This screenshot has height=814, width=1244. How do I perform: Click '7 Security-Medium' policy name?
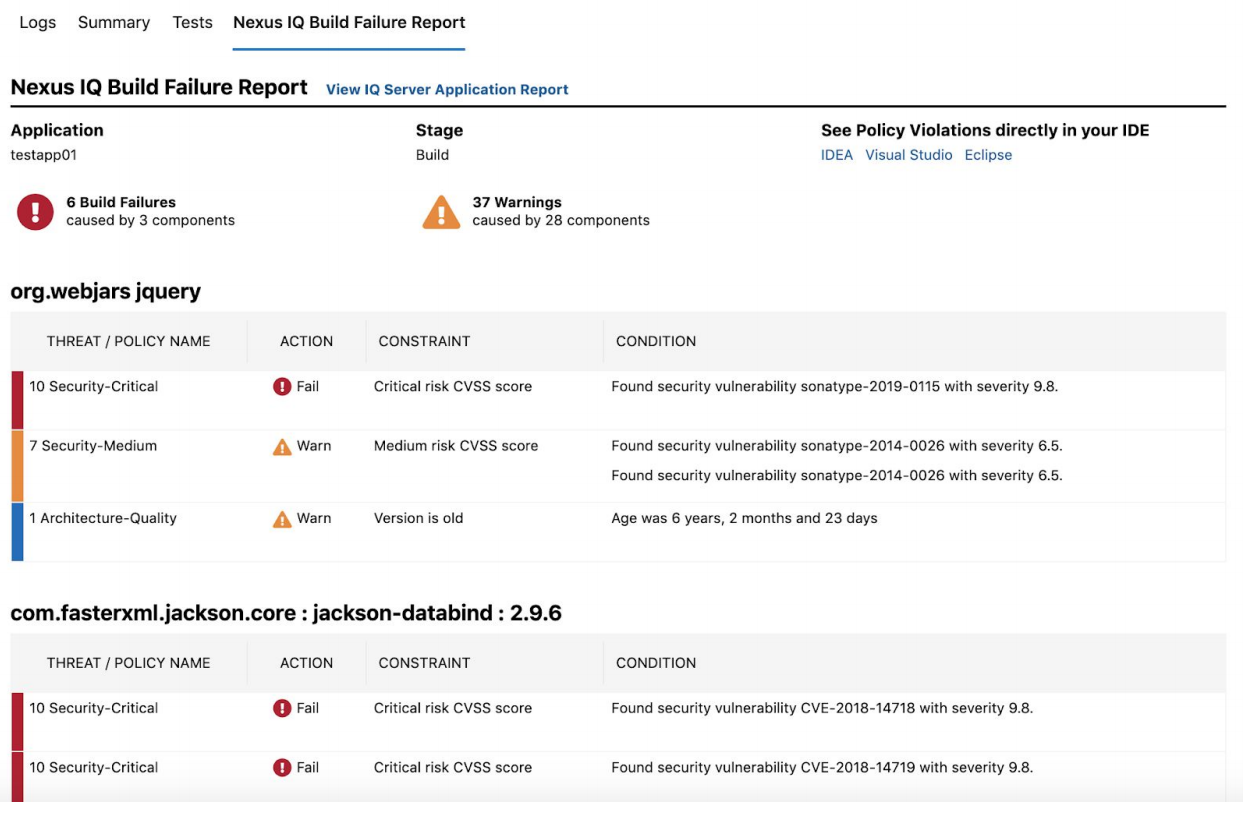[93, 446]
